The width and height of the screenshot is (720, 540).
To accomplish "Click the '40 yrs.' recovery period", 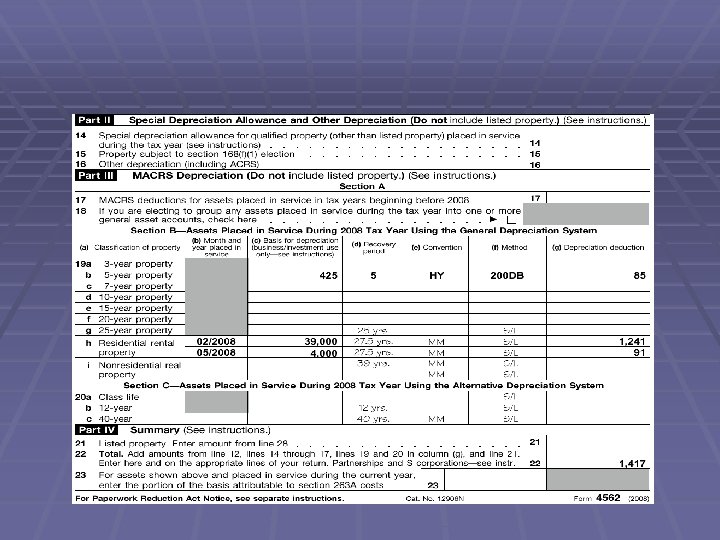I will coord(373,419).
